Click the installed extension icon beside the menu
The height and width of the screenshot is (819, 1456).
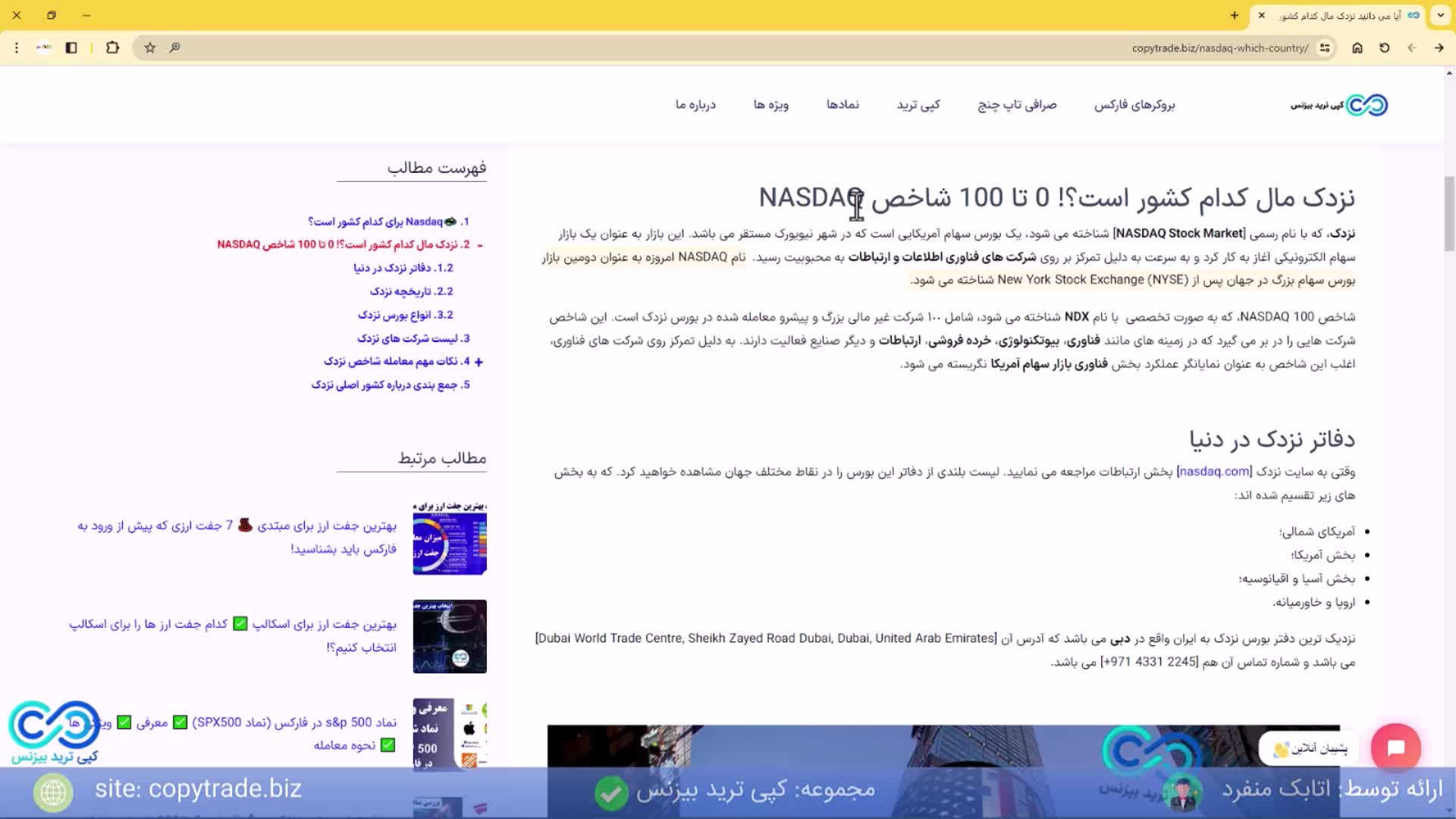43,47
